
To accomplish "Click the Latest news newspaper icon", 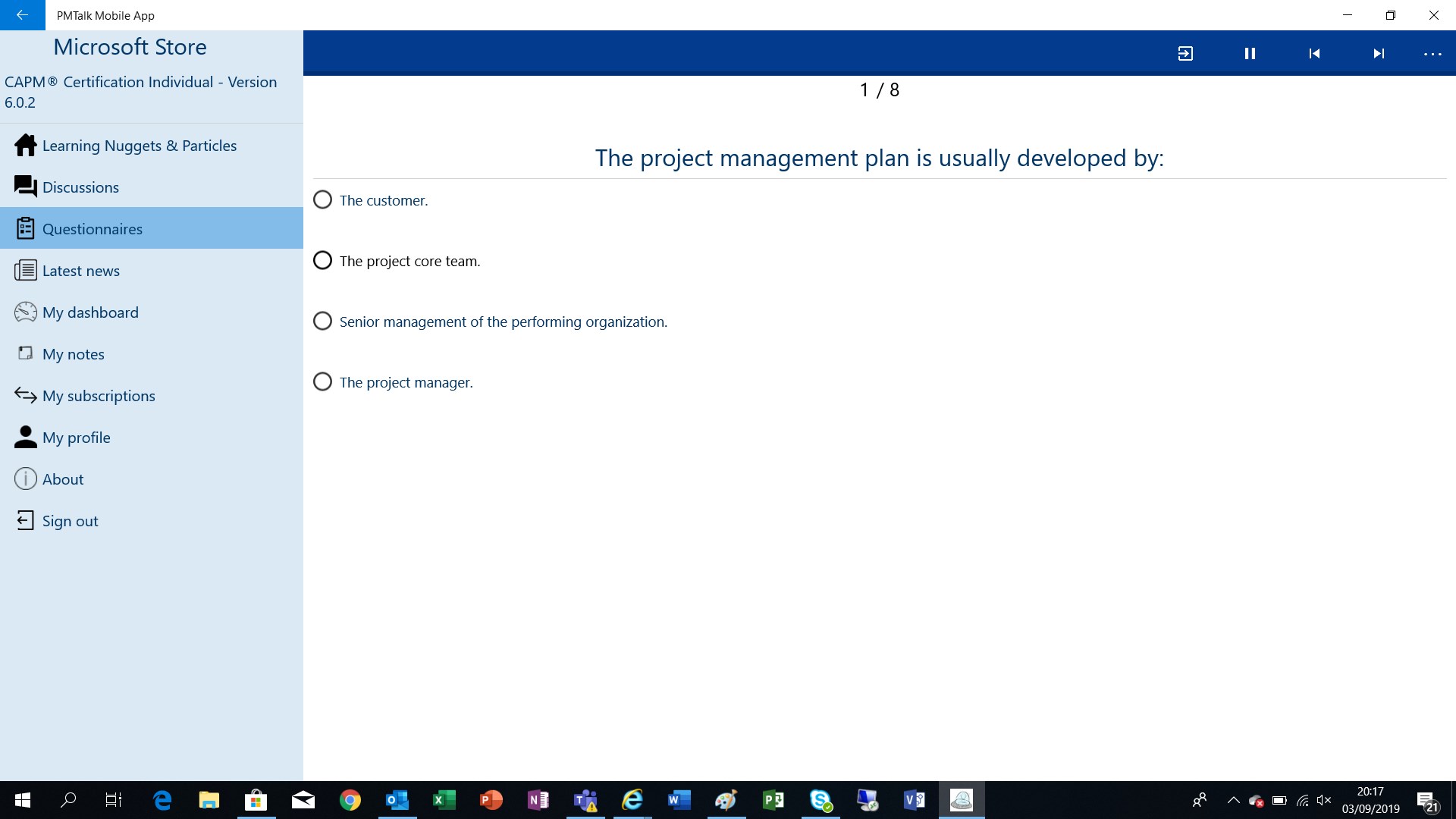I will 25,271.
